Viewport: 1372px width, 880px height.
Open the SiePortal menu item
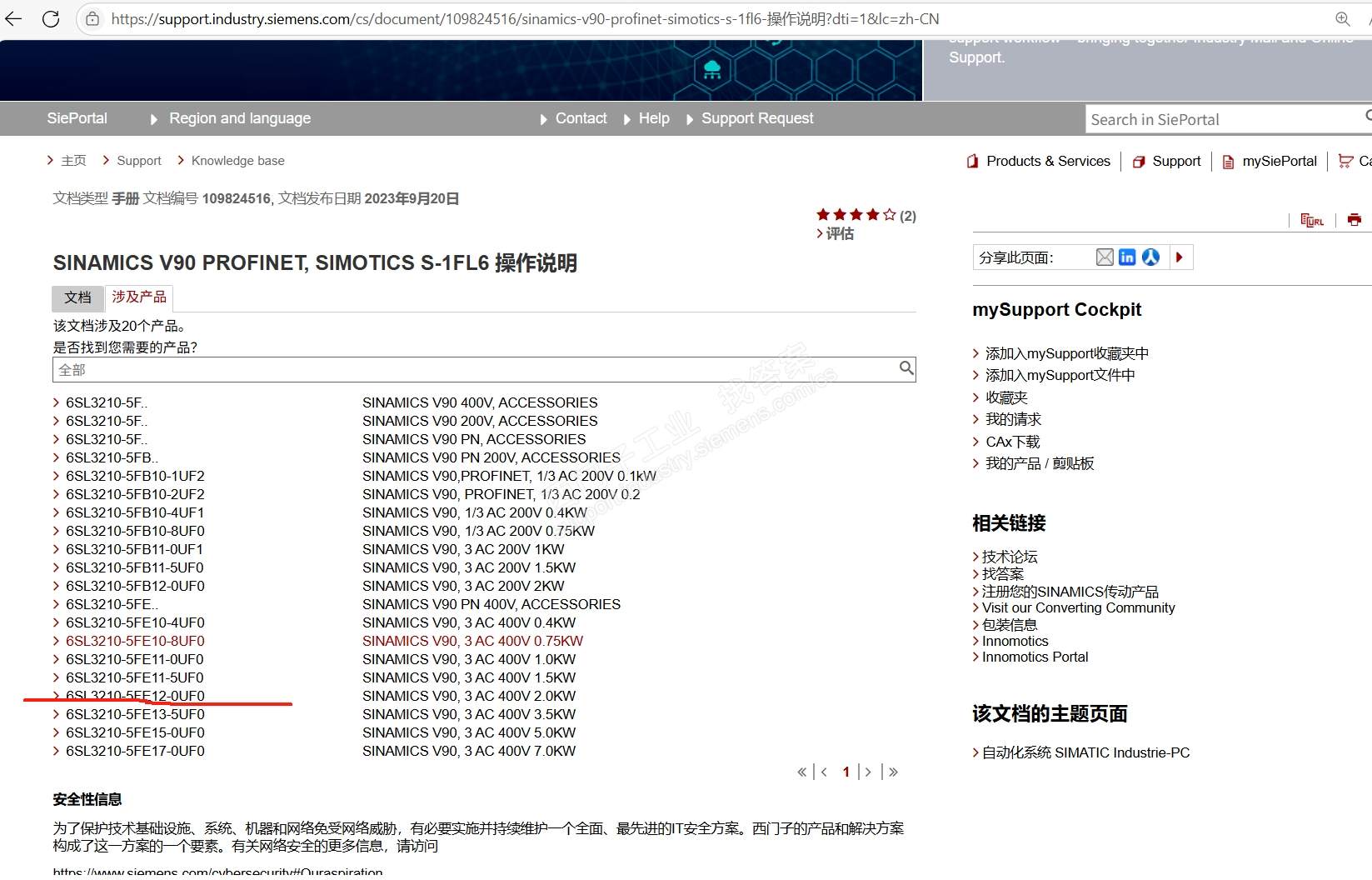pos(77,118)
